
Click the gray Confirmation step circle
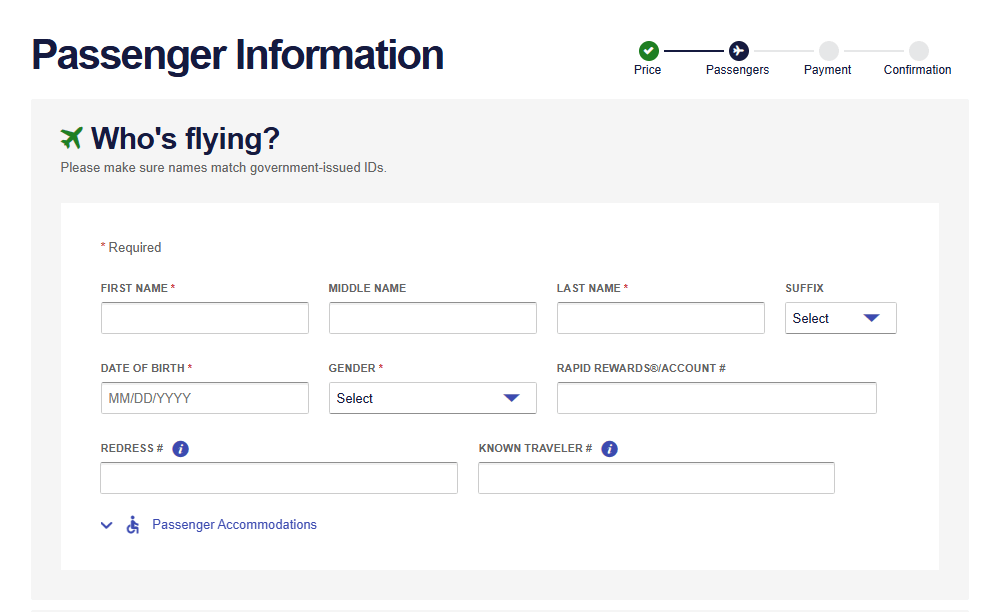[x=918, y=50]
